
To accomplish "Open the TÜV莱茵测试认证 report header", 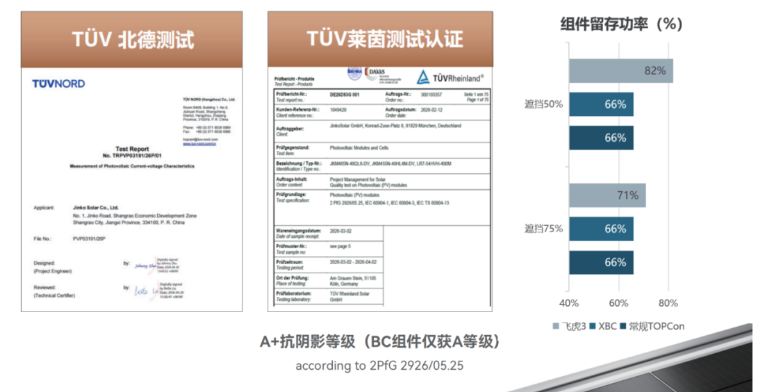I will point(380,39).
